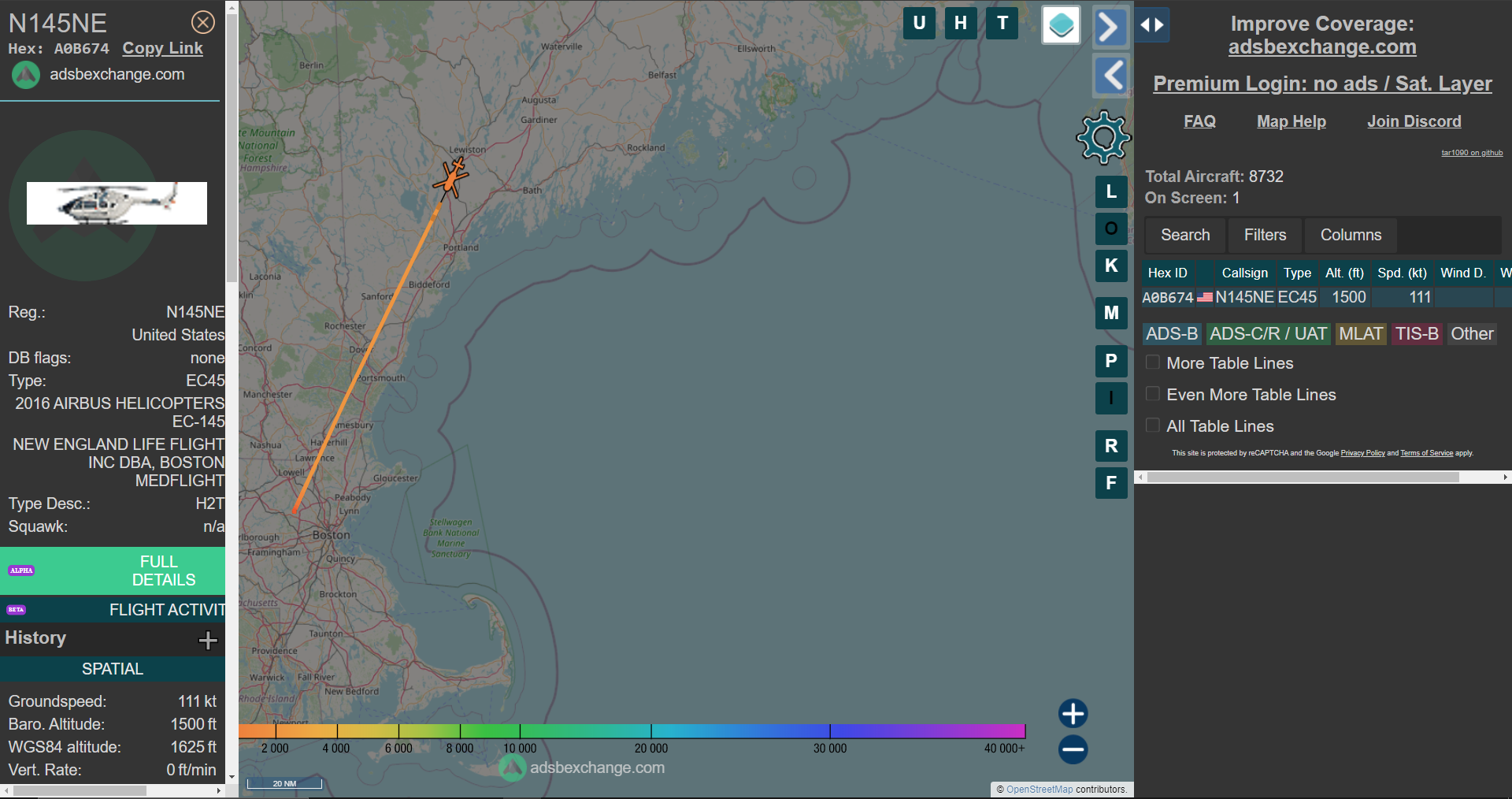The image size is (1512, 799).
Task: Open Premium Login link
Action: (1322, 84)
